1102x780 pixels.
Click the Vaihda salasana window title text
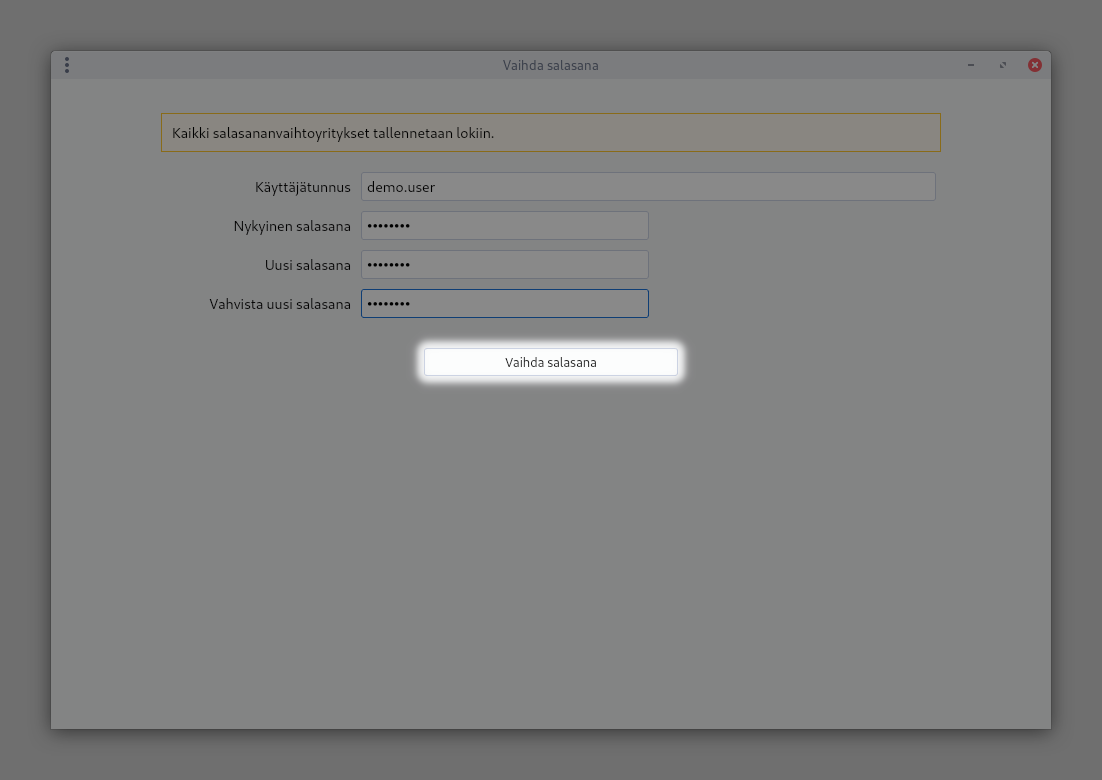point(550,65)
